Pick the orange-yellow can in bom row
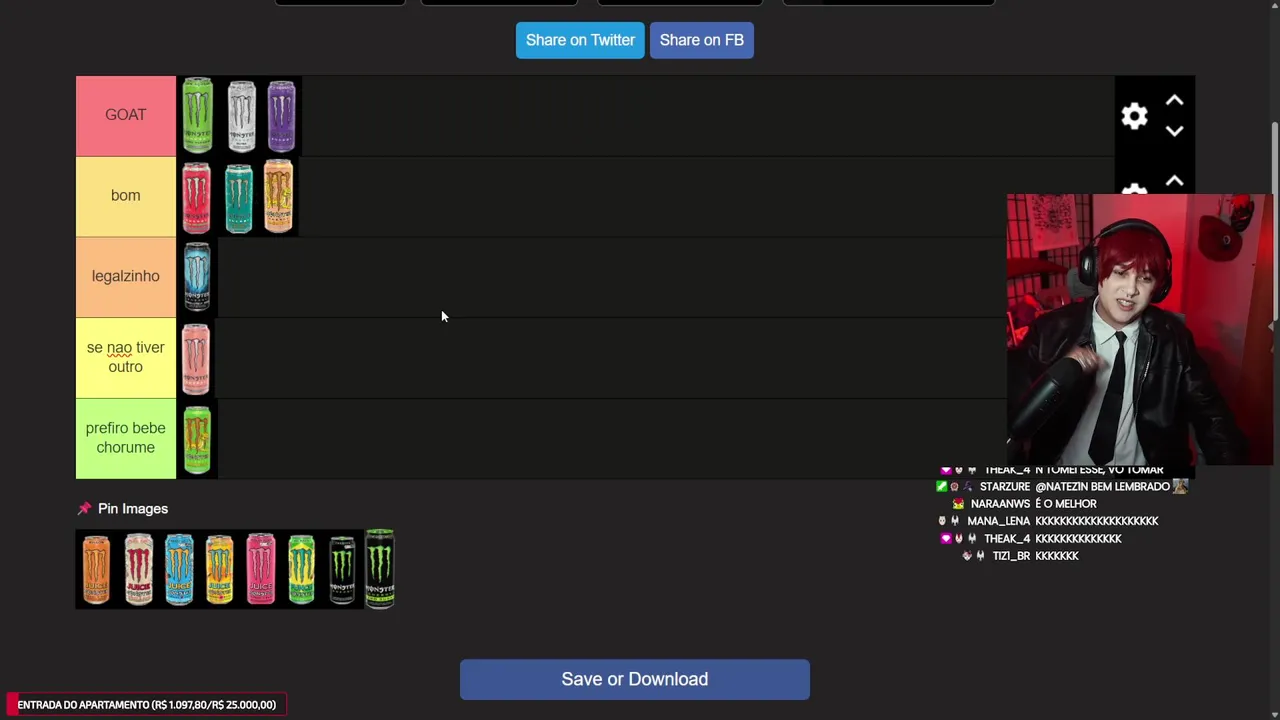This screenshot has width=1280, height=720. tap(278, 196)
